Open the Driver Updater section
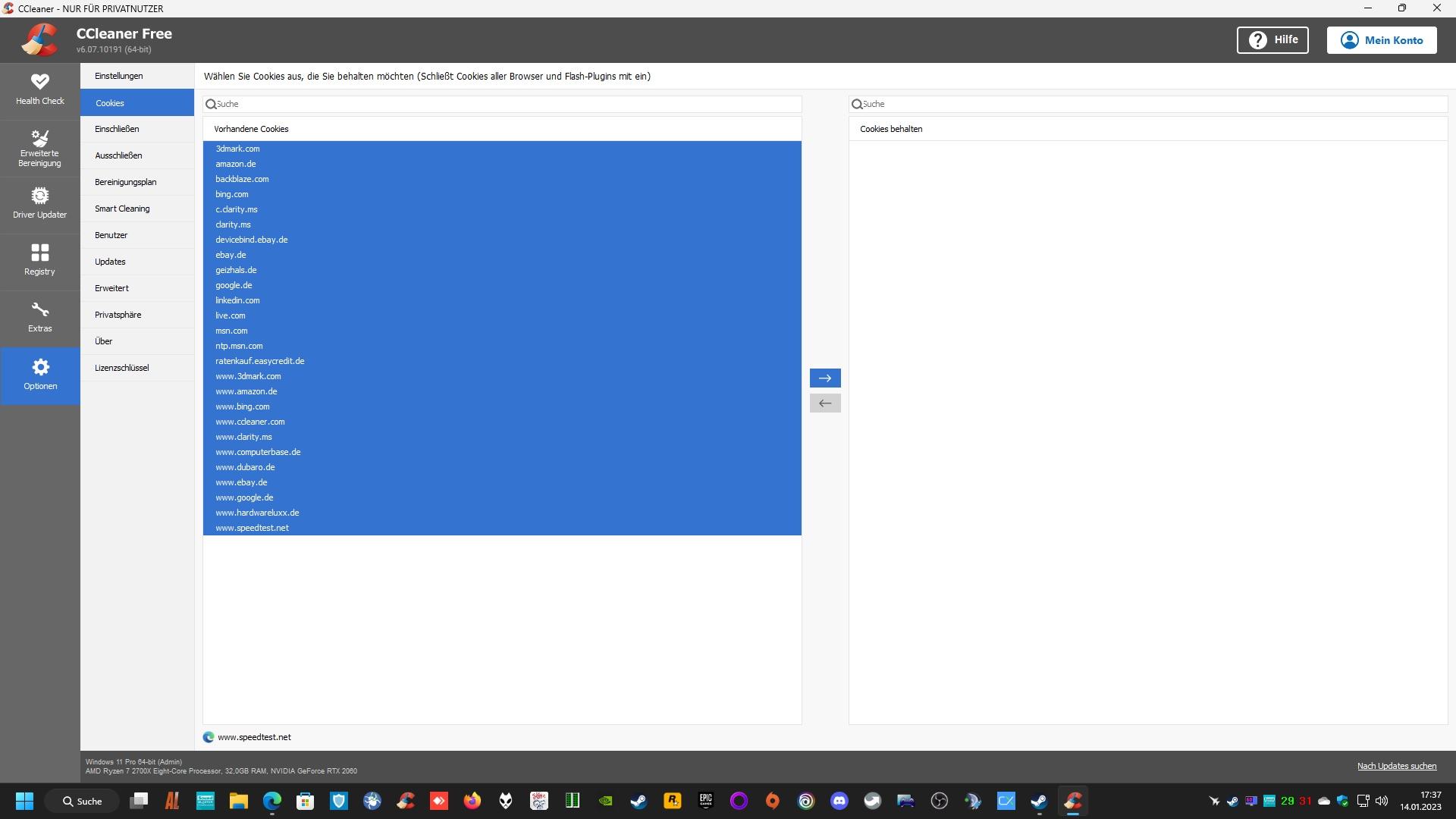Screen dimensions: 1456x819 (x=40, y=204)
